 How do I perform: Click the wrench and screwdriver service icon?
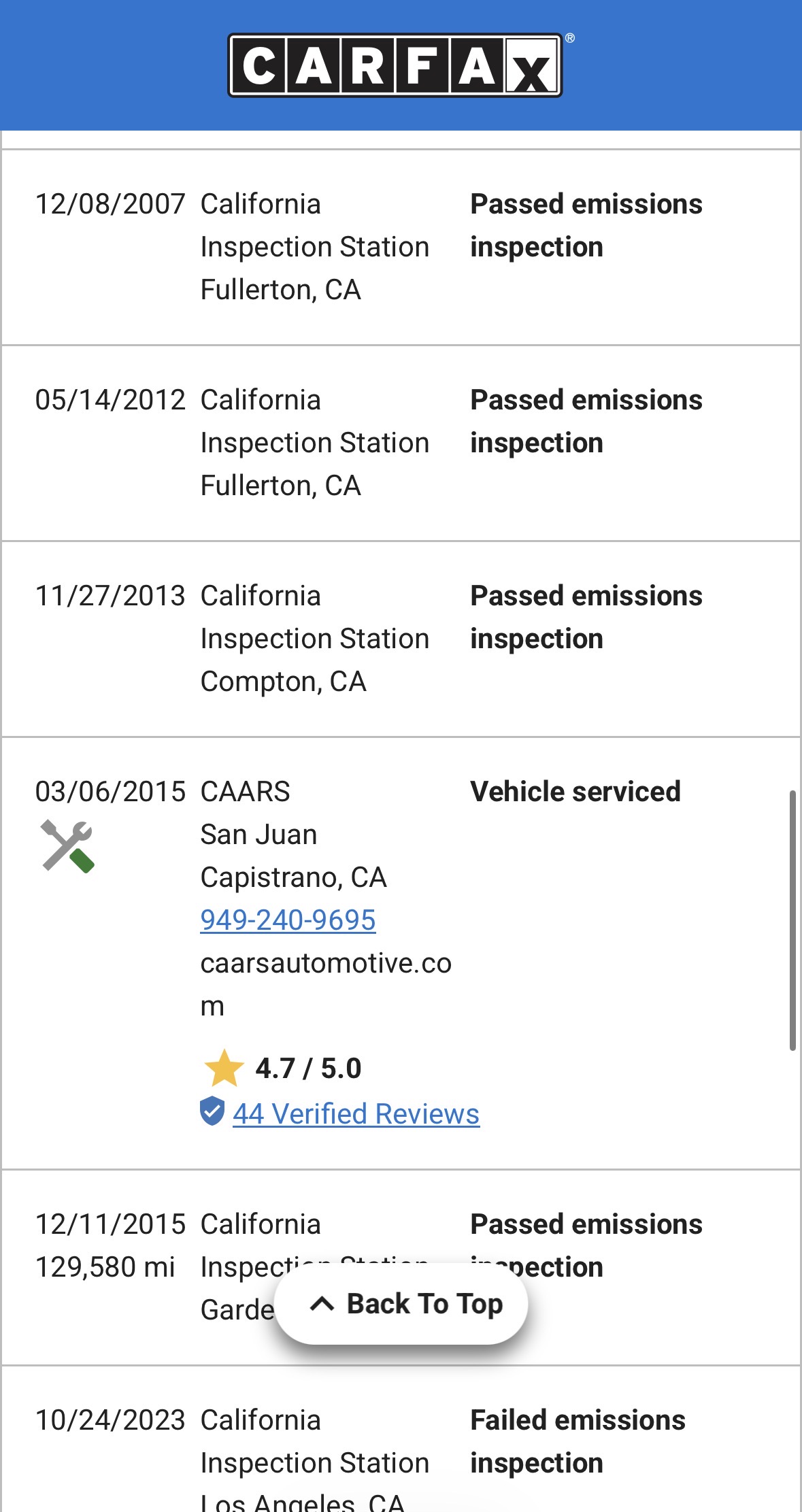67,846
